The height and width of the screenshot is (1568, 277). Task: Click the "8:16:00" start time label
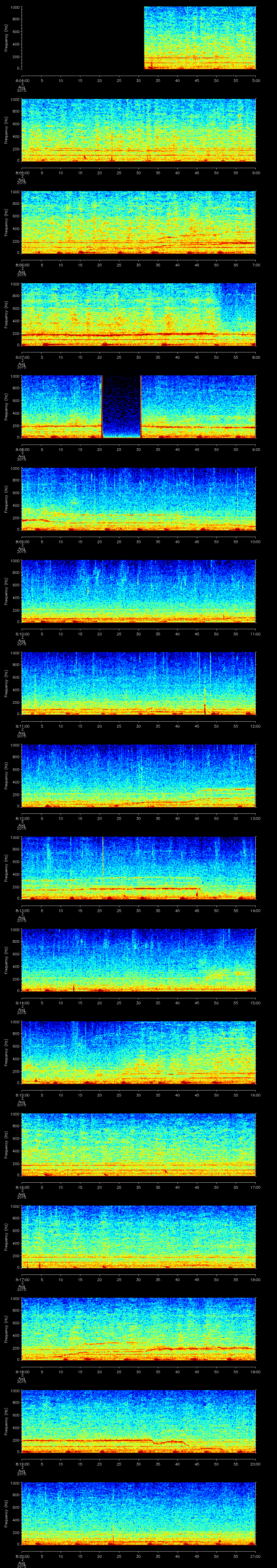[x=22, y=1187]
